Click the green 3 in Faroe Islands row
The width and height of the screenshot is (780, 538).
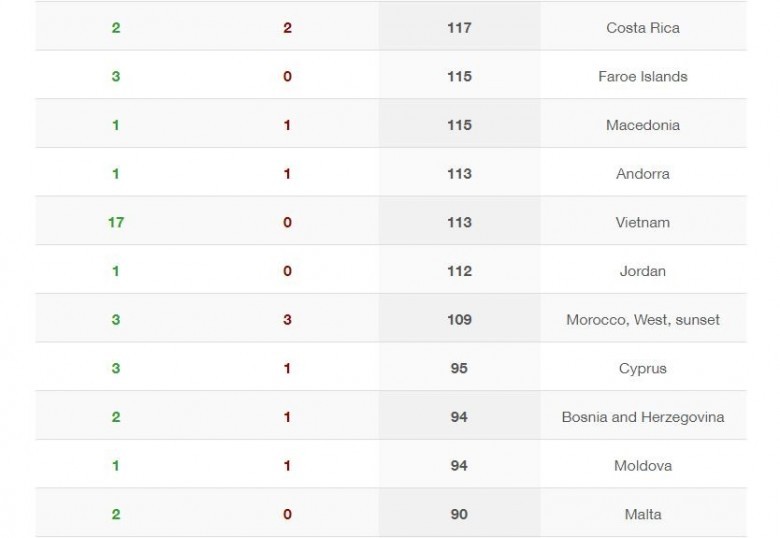point(116,77)
